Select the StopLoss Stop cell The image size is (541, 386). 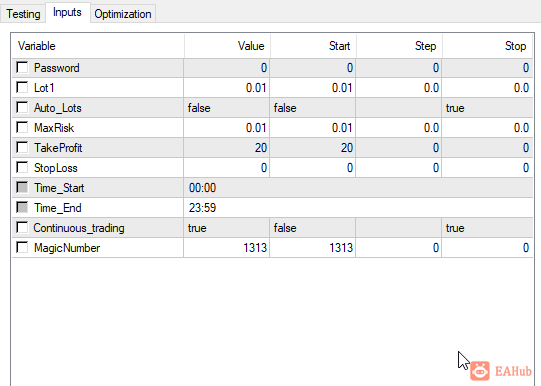[x=488, y=168]
